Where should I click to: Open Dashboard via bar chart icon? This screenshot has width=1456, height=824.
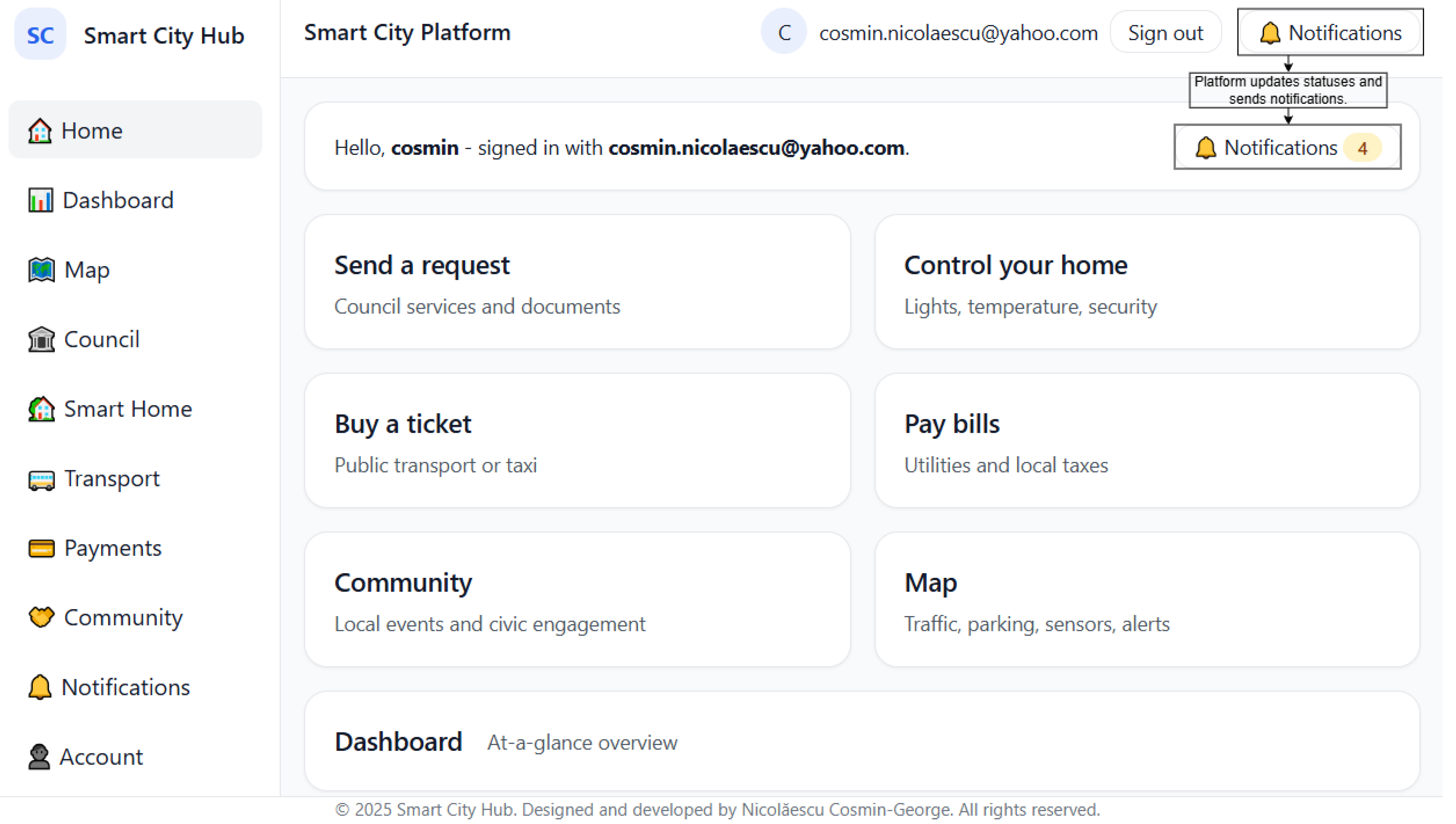pyautogui.click(x=41, y=201)
